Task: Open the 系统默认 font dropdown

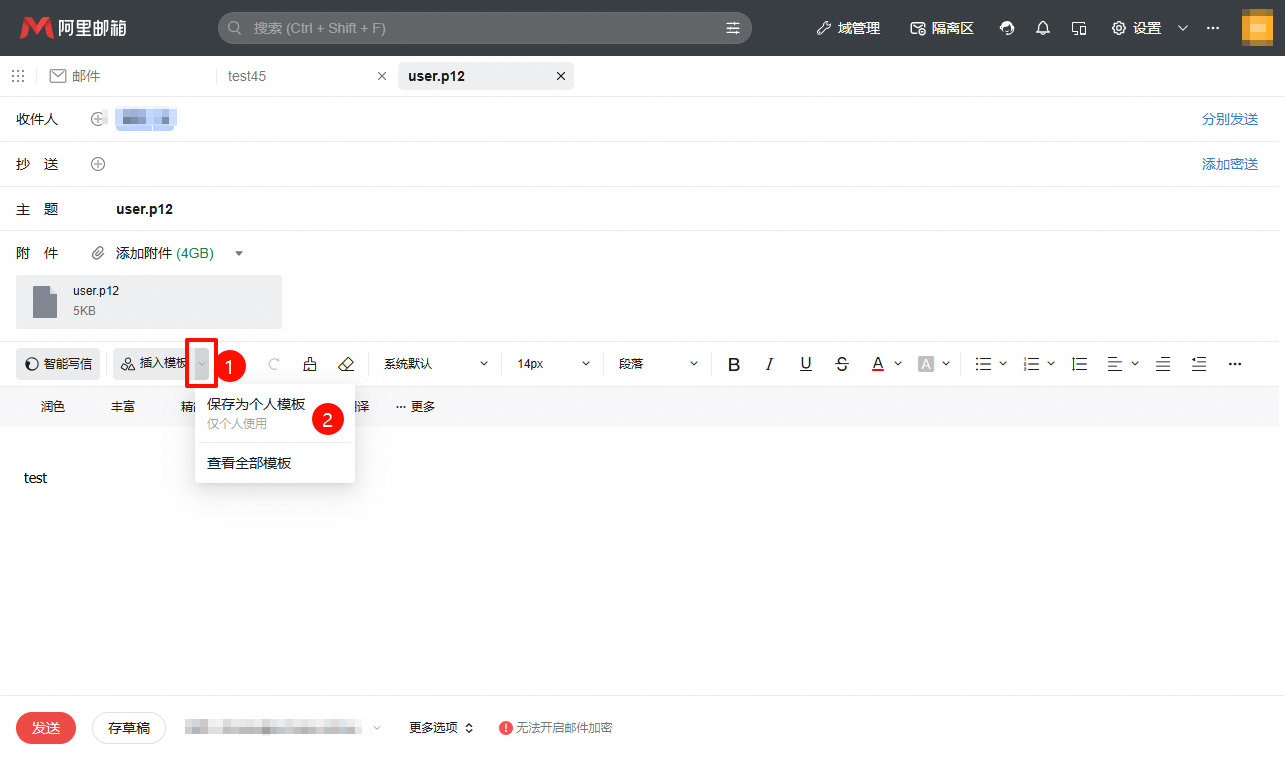Action: point(436,364)
